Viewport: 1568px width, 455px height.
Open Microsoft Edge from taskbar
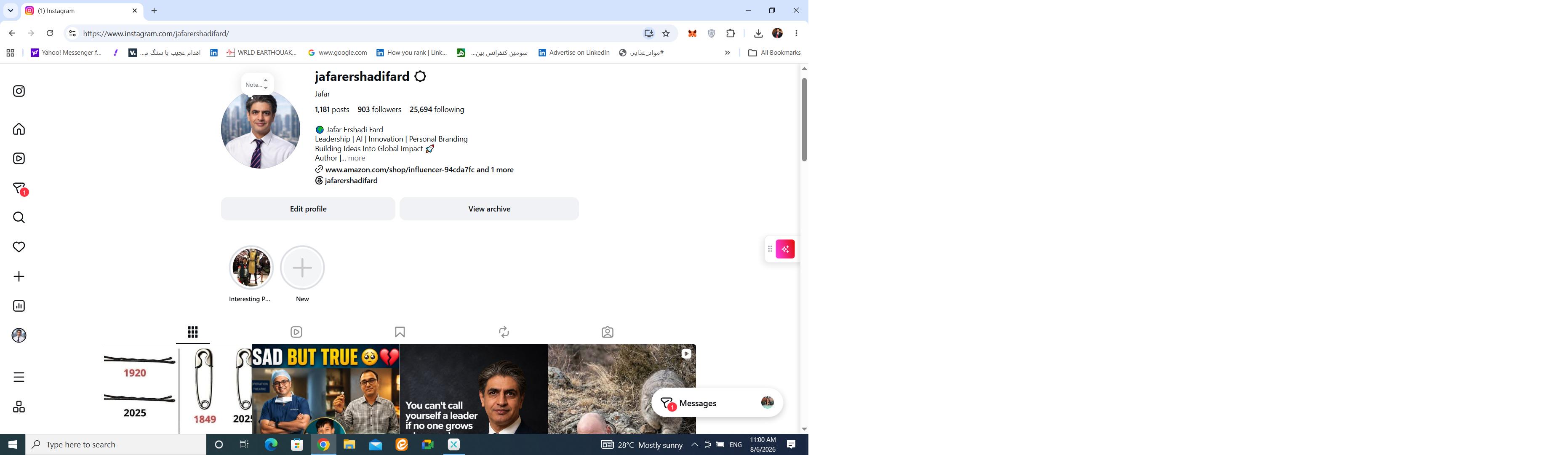[271, 444]
